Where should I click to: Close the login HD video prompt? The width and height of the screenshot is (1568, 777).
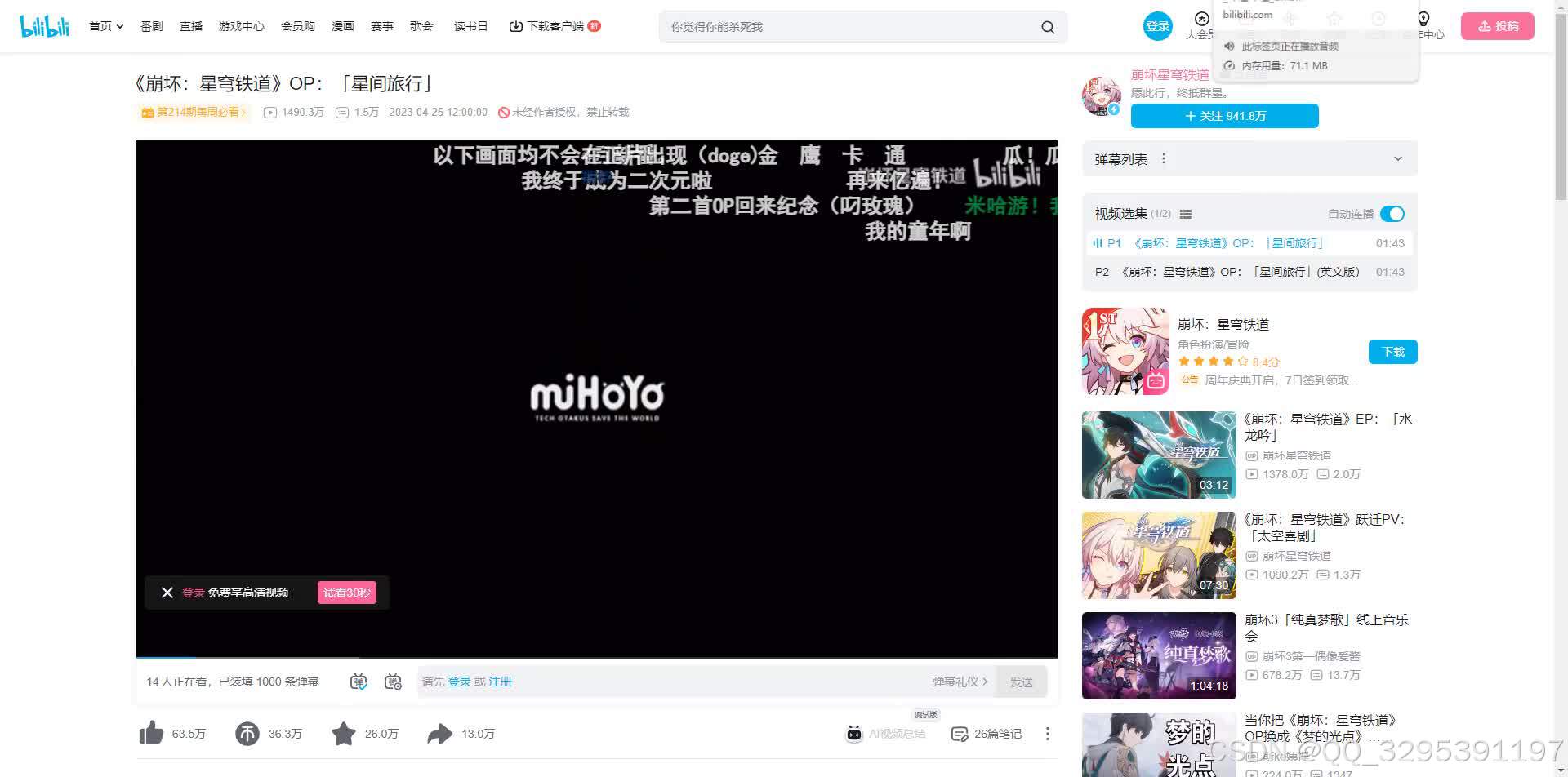(x=167, y=593)
